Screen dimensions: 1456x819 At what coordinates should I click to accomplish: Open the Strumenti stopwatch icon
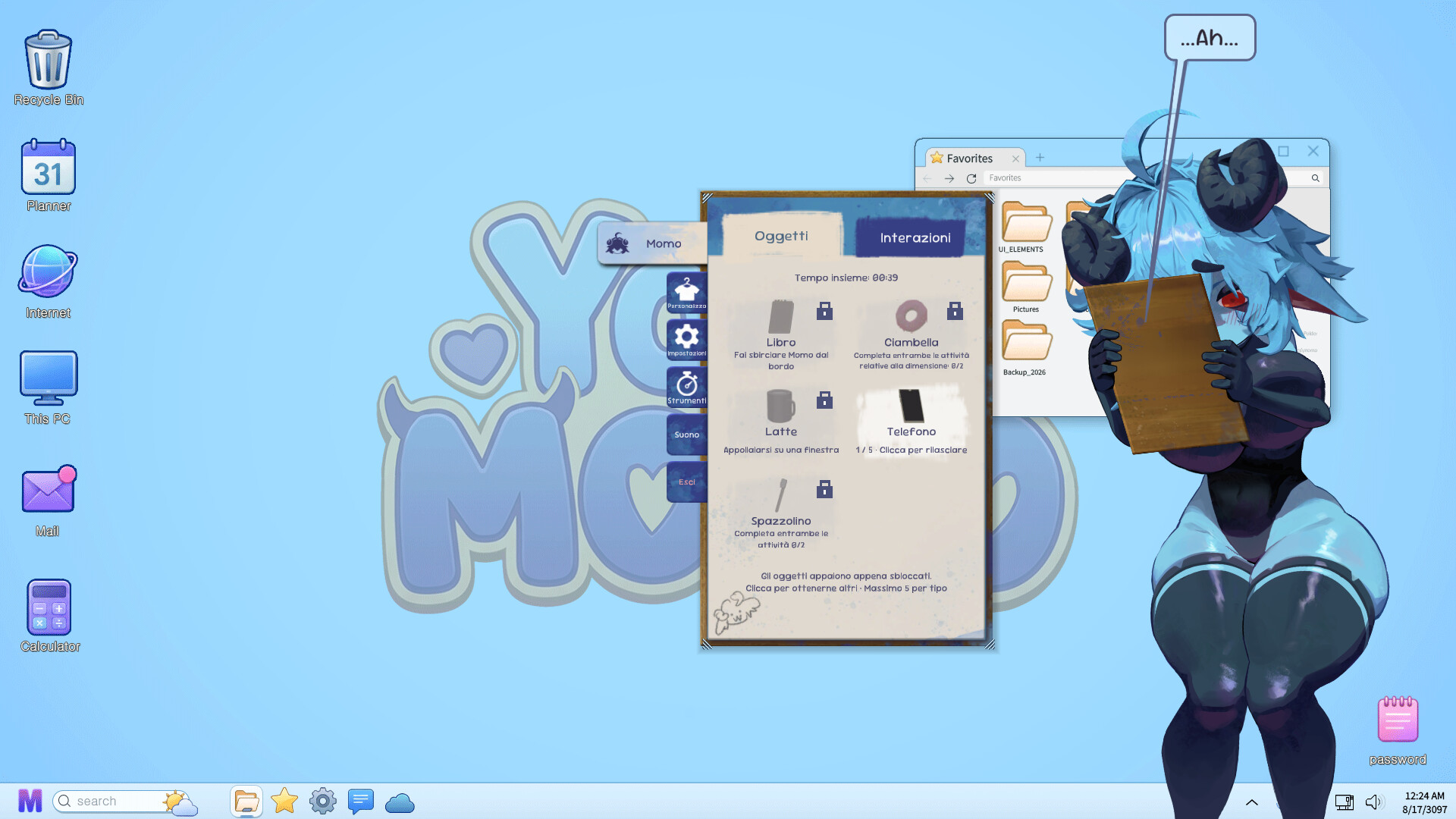686,387
